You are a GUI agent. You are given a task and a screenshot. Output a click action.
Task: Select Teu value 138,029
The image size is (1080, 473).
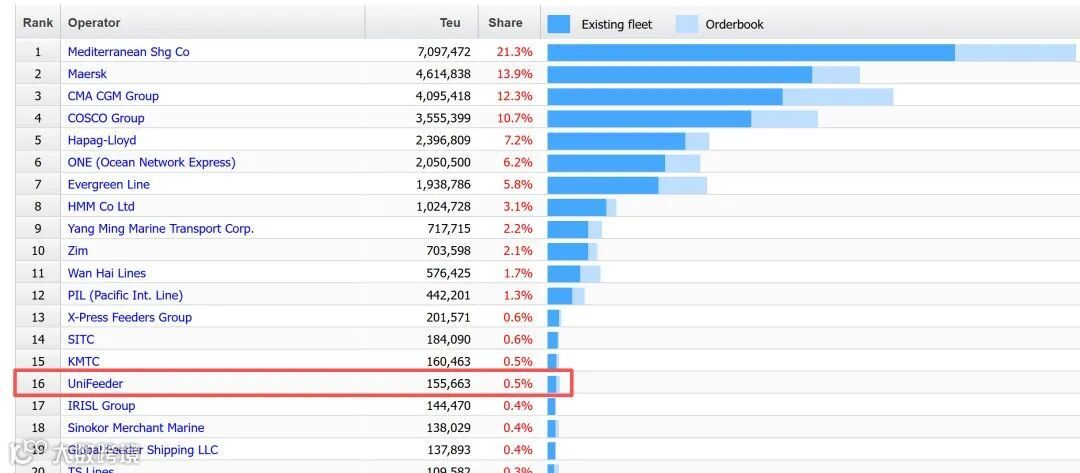point(449,428)
